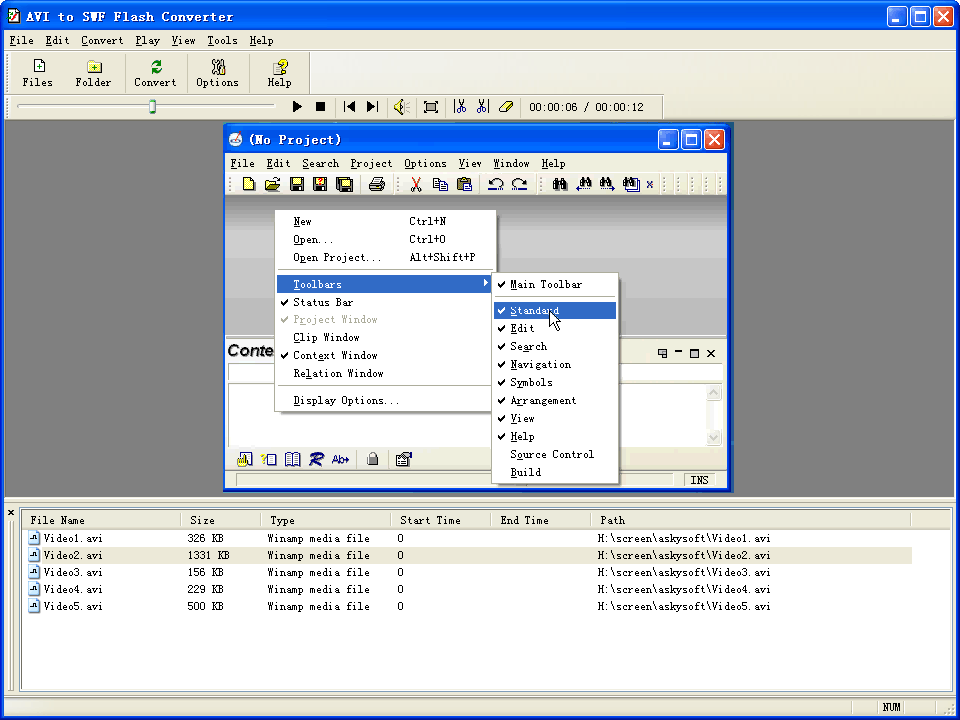960x720 pixels.
Task: Undo with the curved left arrow icon
Action: (495, 184)
